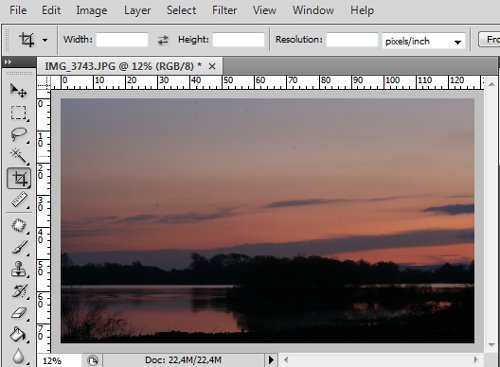Click vertical scrollbar down arrow
500x367 pixels.
tap(491, 345)
